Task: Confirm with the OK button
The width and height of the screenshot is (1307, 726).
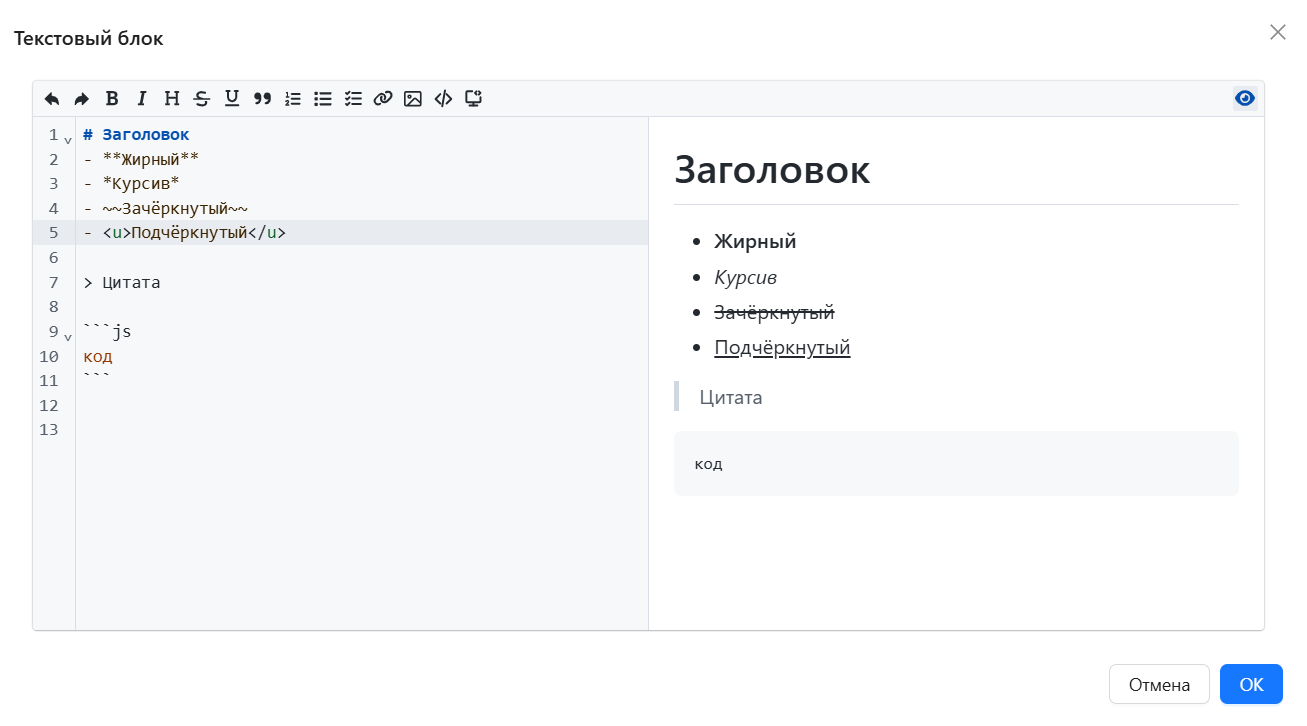Action: pyautogui.click(x=1251, y=685)
